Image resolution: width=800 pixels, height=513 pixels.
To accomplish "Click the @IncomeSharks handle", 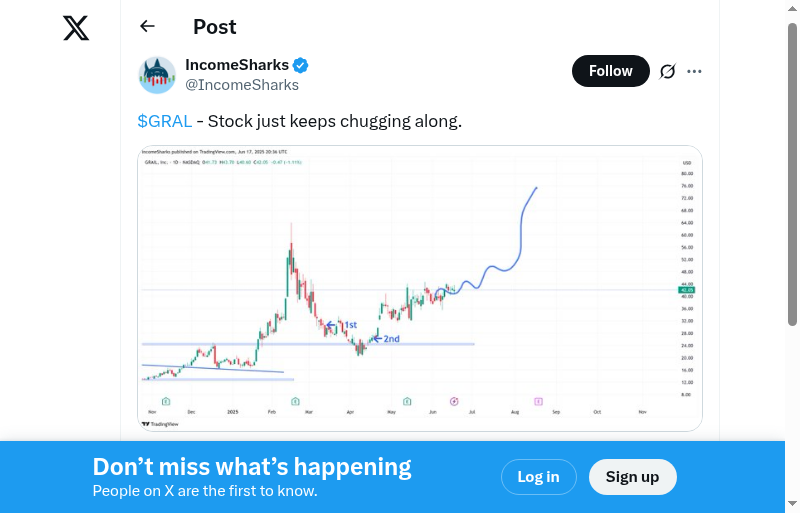I will click(x=242, y=85).
